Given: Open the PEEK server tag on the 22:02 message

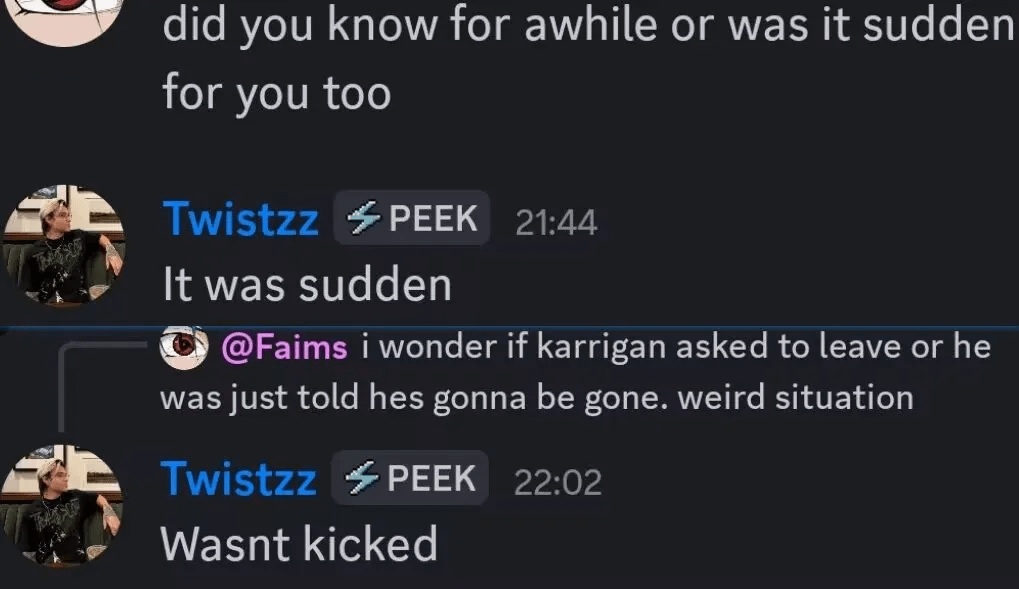Looking at the screenshot, I should click(410, 478).
